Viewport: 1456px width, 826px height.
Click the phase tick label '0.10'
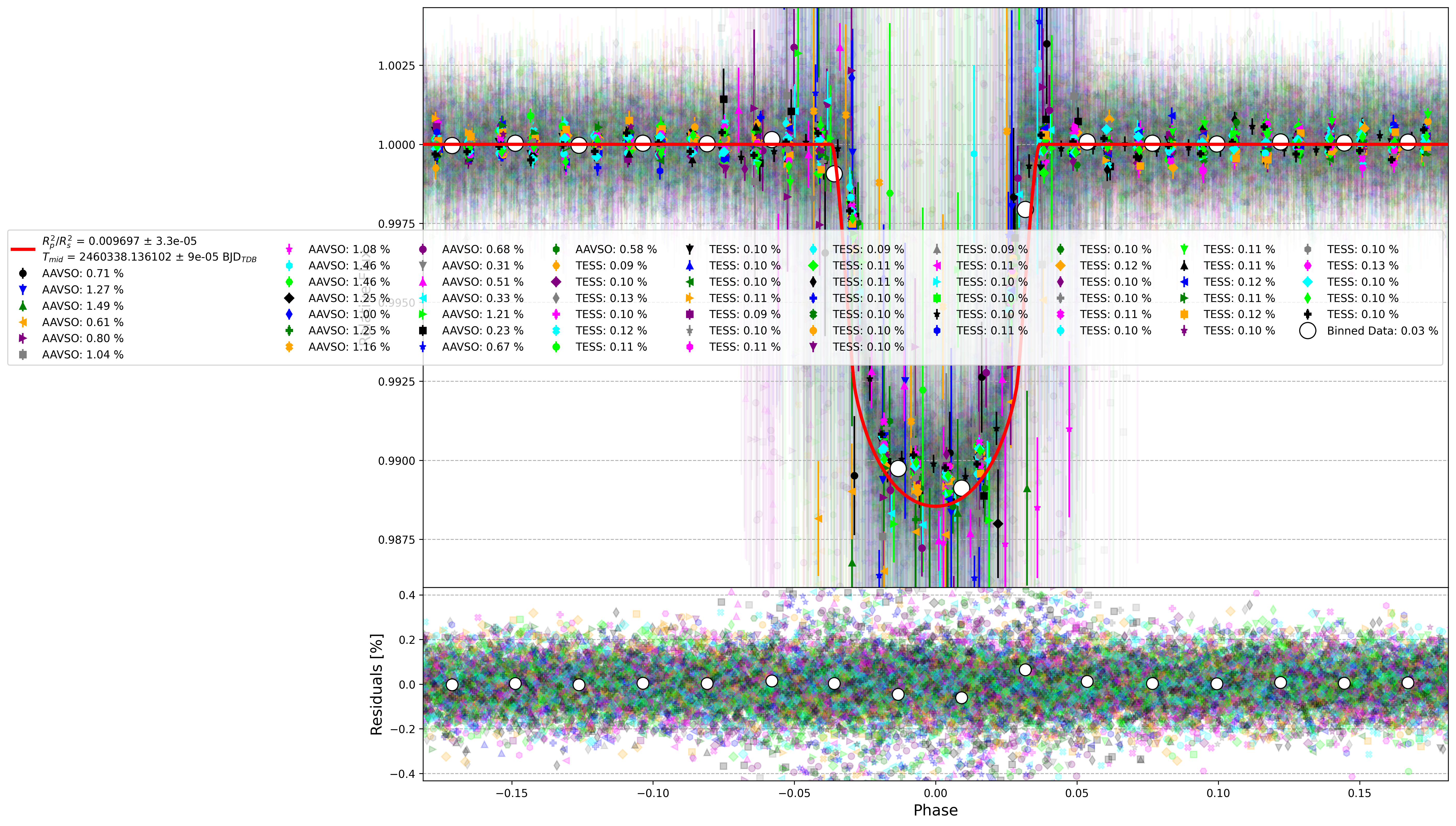[1218, 793]
